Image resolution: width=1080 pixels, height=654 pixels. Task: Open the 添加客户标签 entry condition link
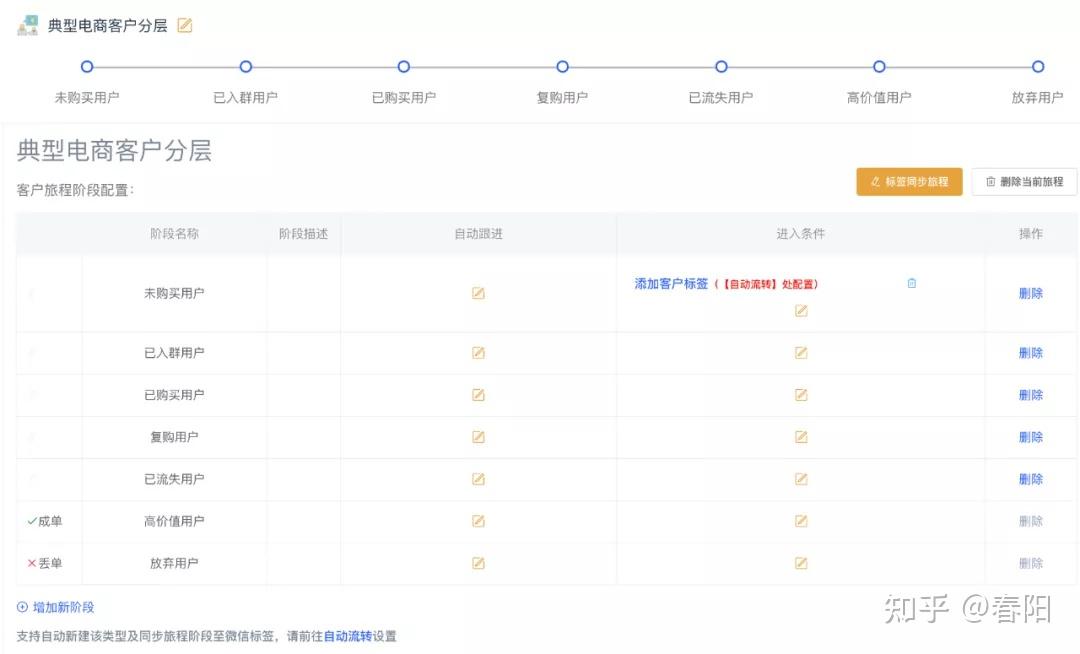pos(671,284)
